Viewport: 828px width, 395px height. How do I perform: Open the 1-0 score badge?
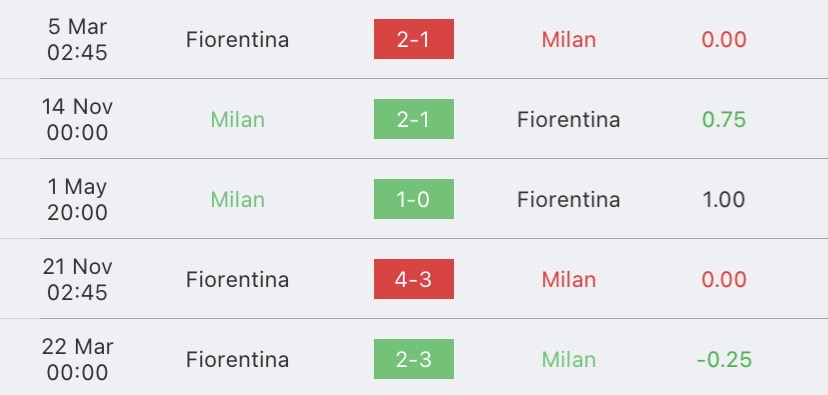(413, 199)
